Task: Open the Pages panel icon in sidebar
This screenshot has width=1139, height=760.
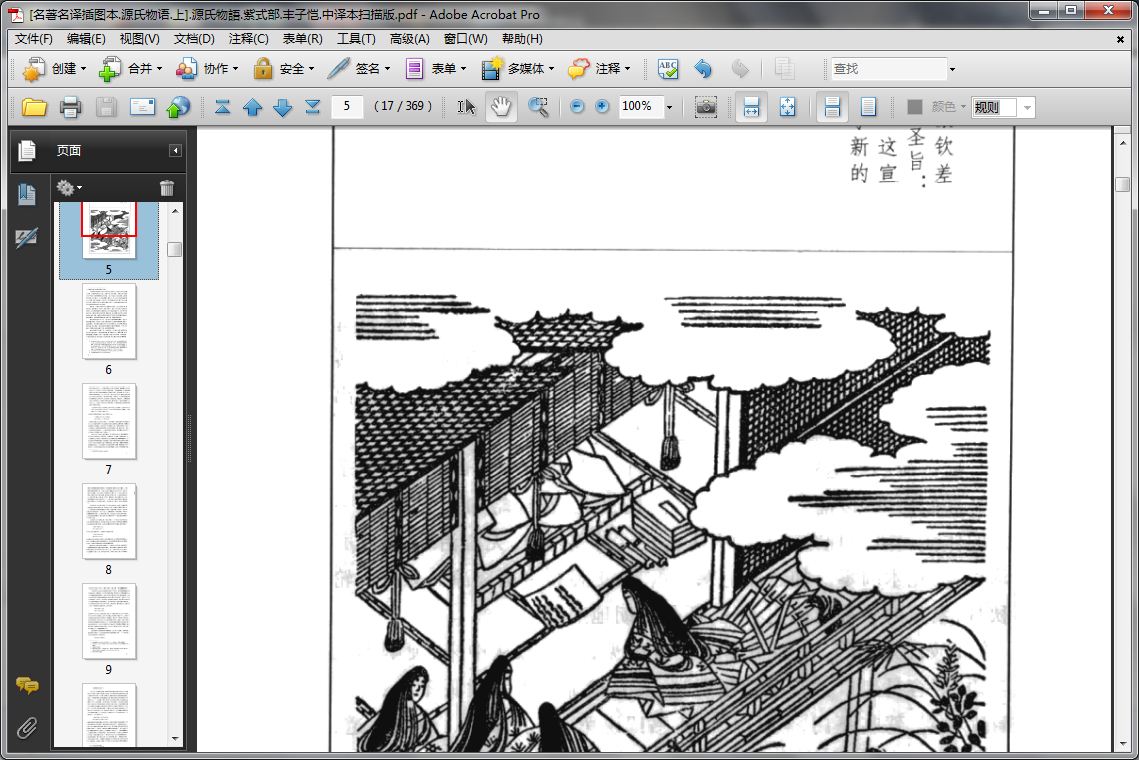Action: point(27,150)
